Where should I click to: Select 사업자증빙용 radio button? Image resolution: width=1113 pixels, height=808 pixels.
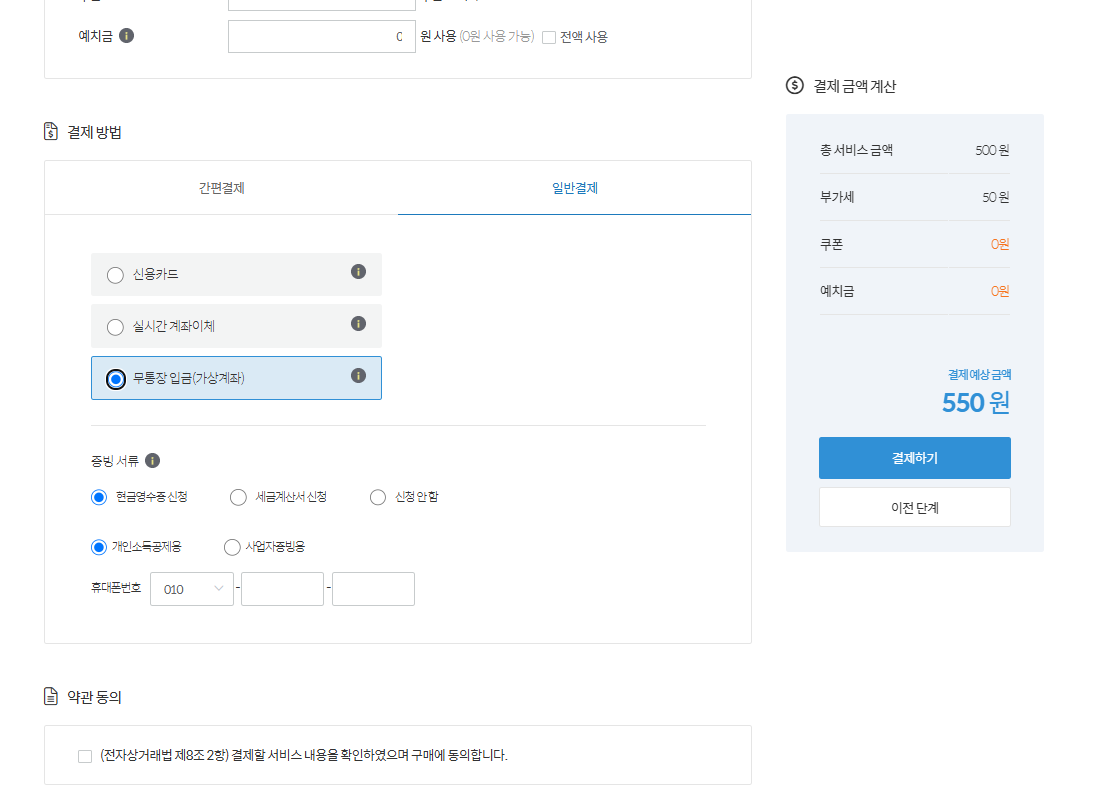[232, 547]
